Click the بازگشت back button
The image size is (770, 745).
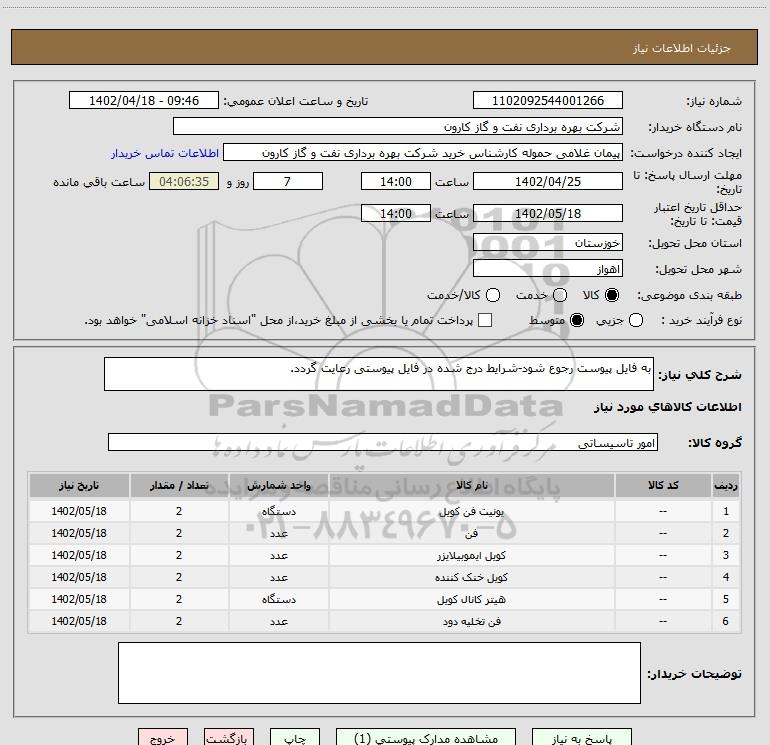pos(229,738)
